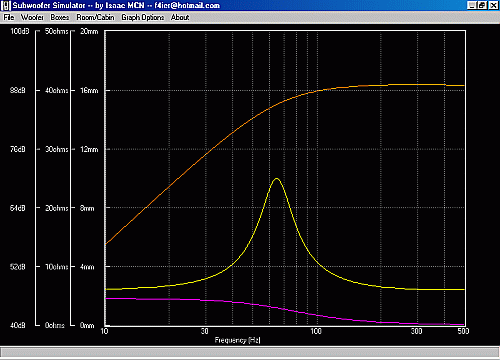Open the Boxes menu
This screenshot has height=360, width=500.
pyautogui.click(x=60, y=17)
